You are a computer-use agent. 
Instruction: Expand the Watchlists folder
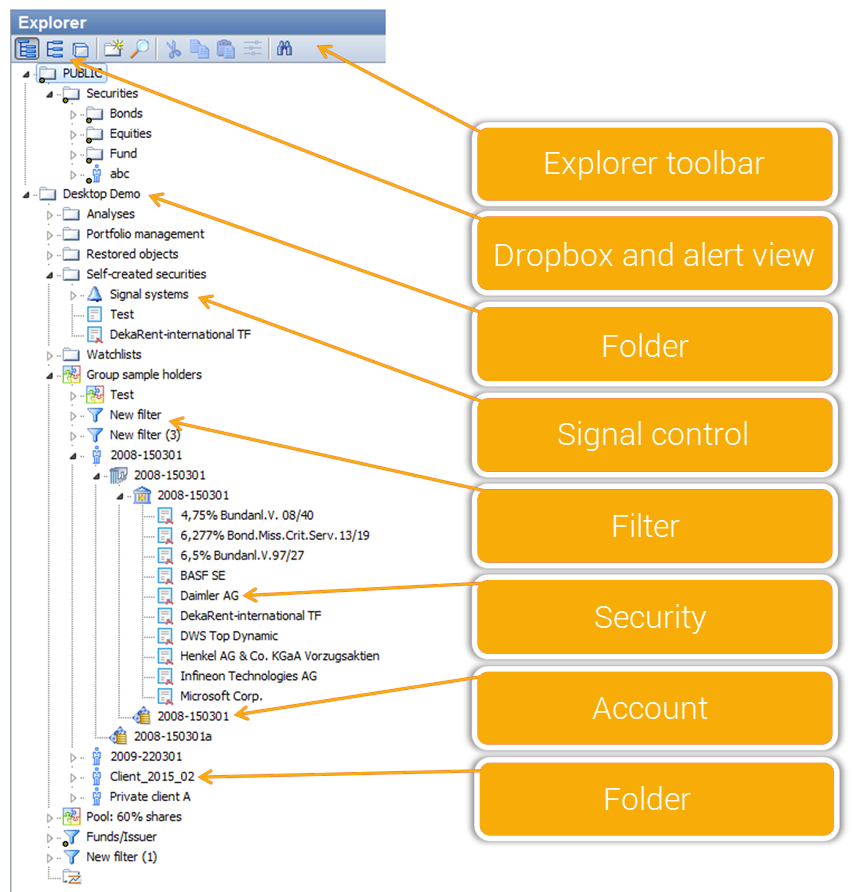coord(49,355)
